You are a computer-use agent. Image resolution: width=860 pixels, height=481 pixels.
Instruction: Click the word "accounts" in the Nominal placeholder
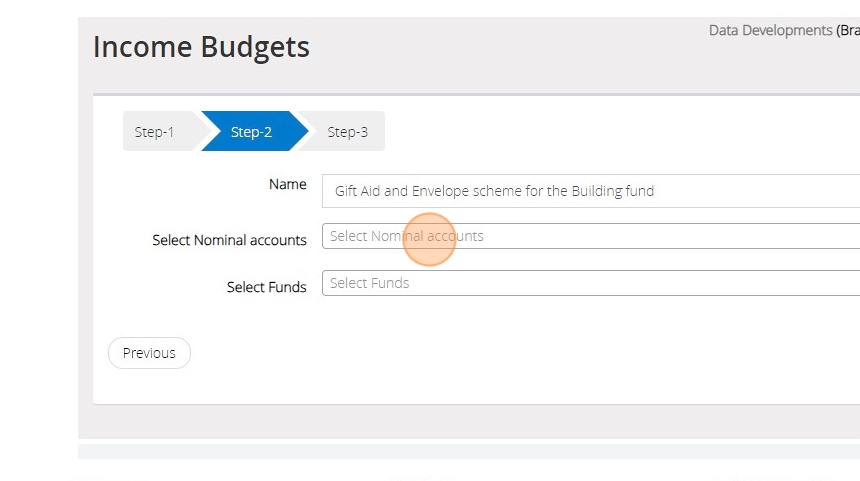click(x=455, y=236)
